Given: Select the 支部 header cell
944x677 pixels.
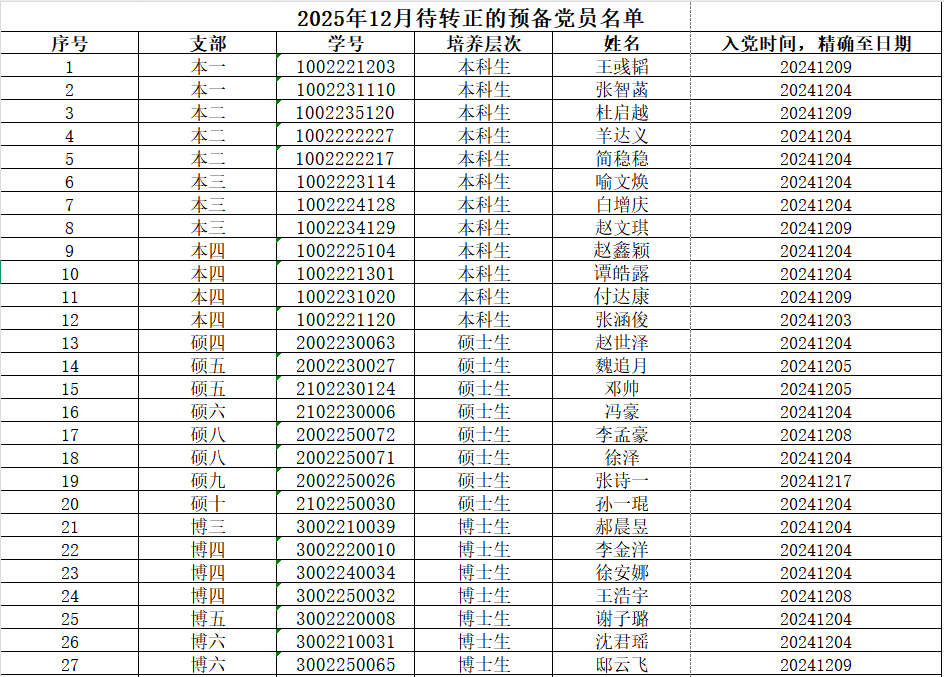Looking at the screenshot, I should [208, 44].
